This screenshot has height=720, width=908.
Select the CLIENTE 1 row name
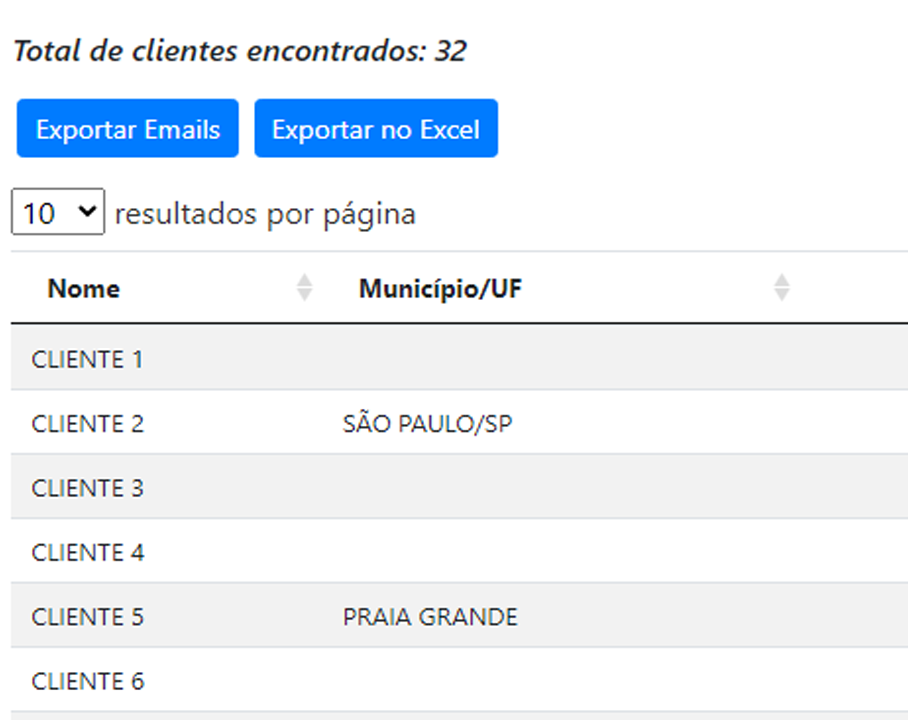(x=88, y=359)
